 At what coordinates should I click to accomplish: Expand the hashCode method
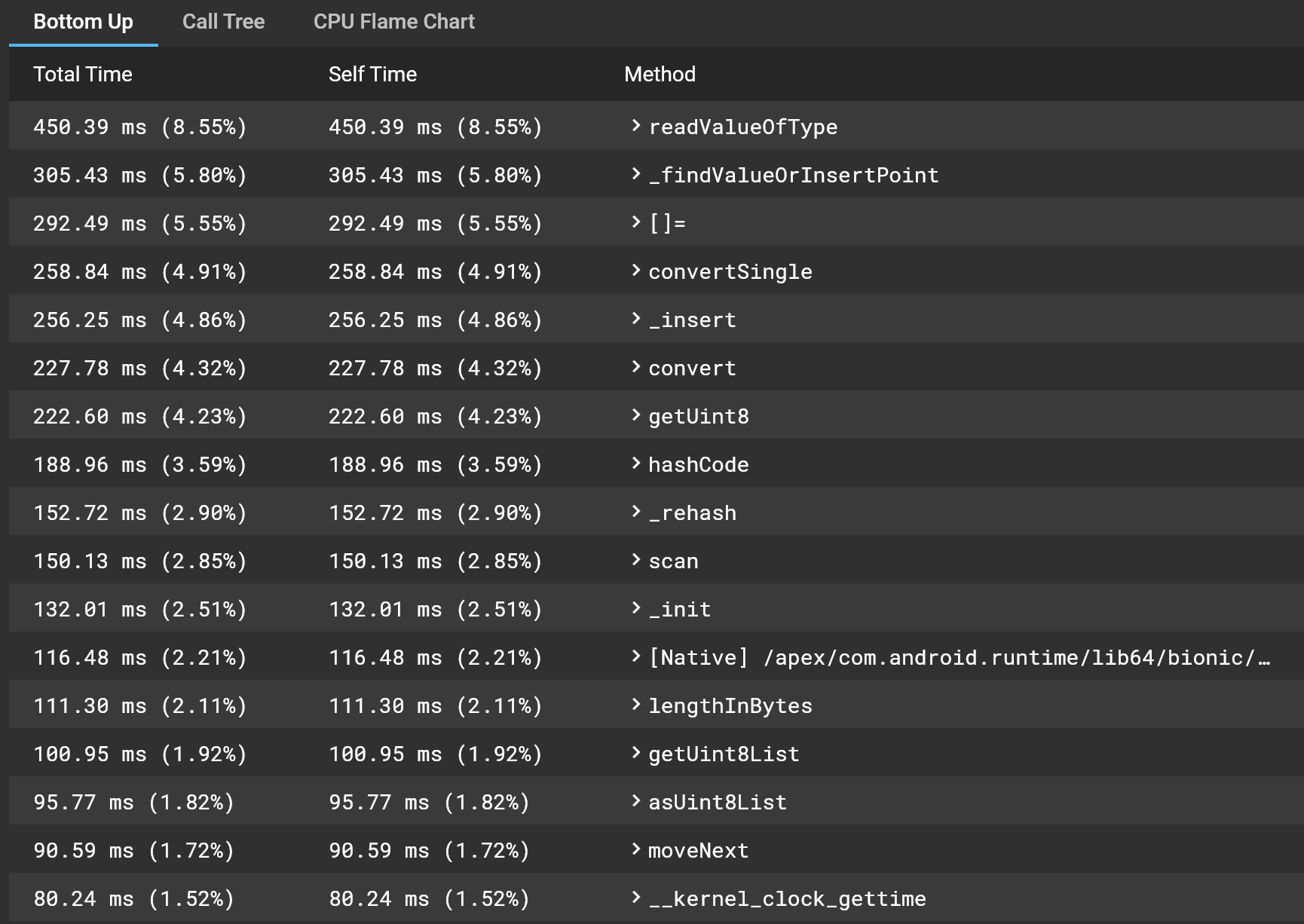(x=634, y=464)
